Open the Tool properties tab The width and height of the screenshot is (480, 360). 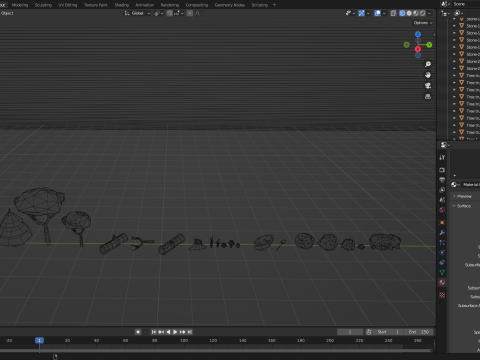point(442,157)
